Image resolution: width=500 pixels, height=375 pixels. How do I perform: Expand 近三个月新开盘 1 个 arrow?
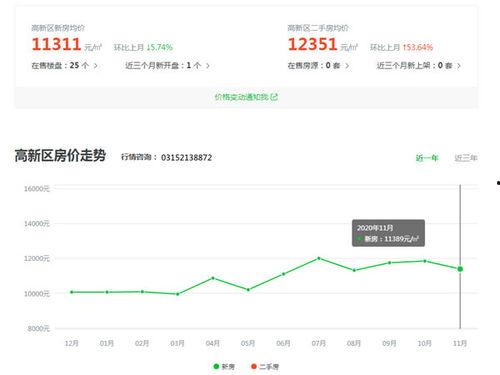click(x=208, y=66)
